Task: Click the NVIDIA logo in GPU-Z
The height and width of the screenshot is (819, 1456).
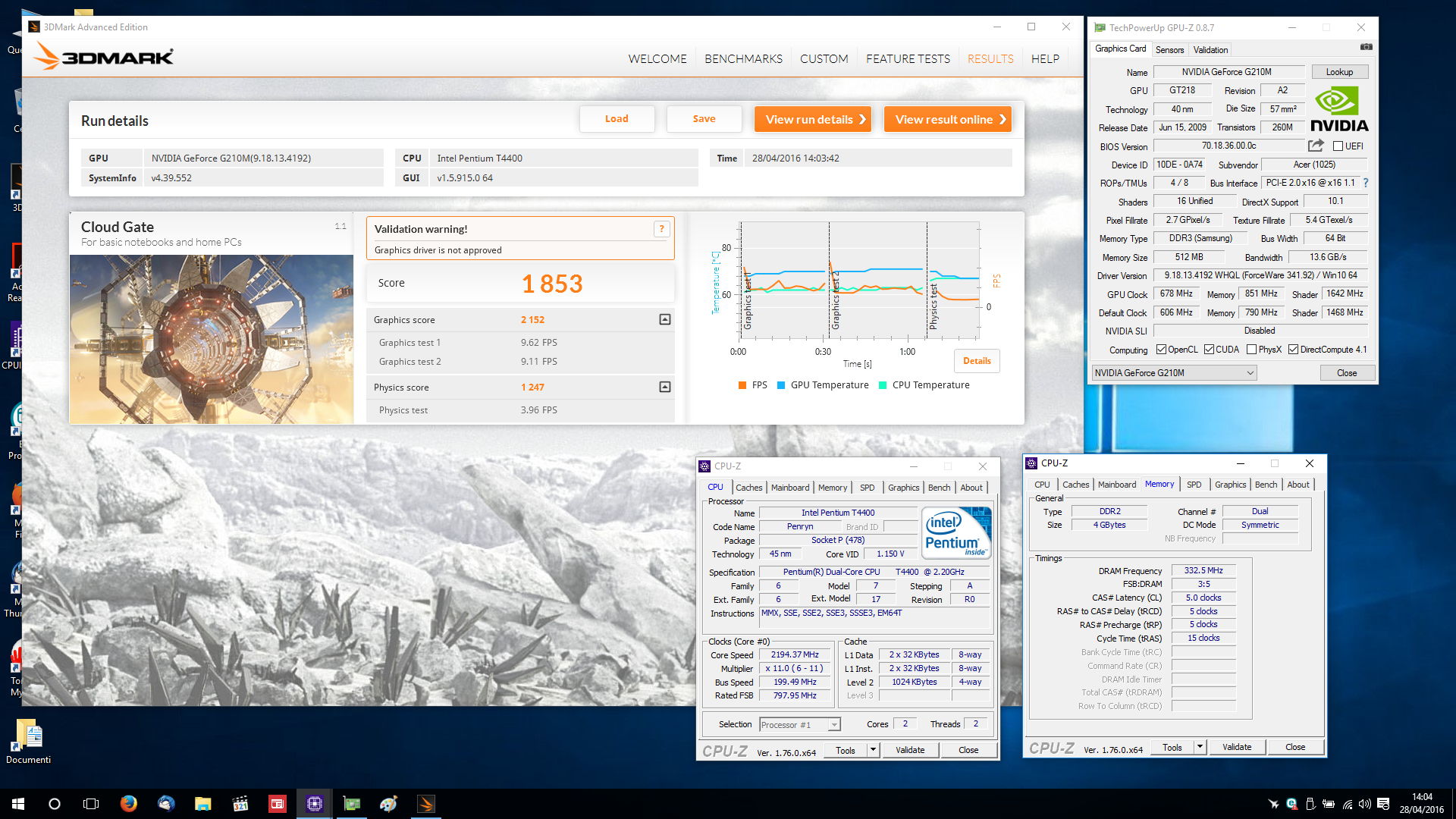Action: 1339,109
